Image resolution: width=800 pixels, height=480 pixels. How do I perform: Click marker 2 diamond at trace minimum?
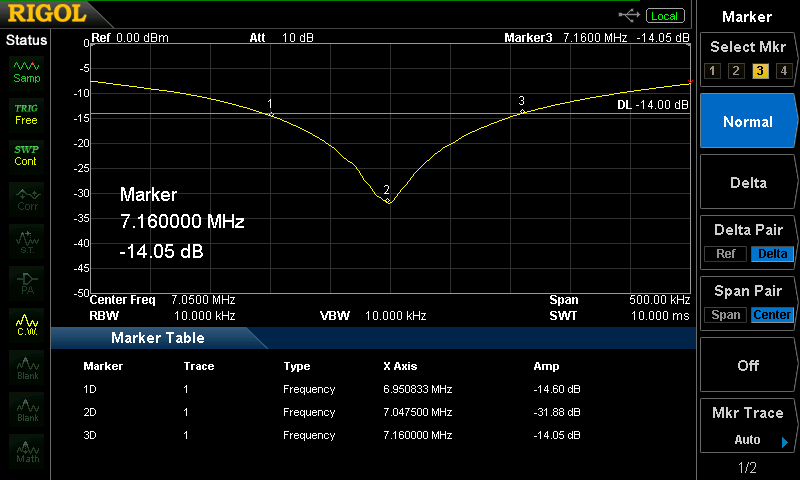(389, 201)
